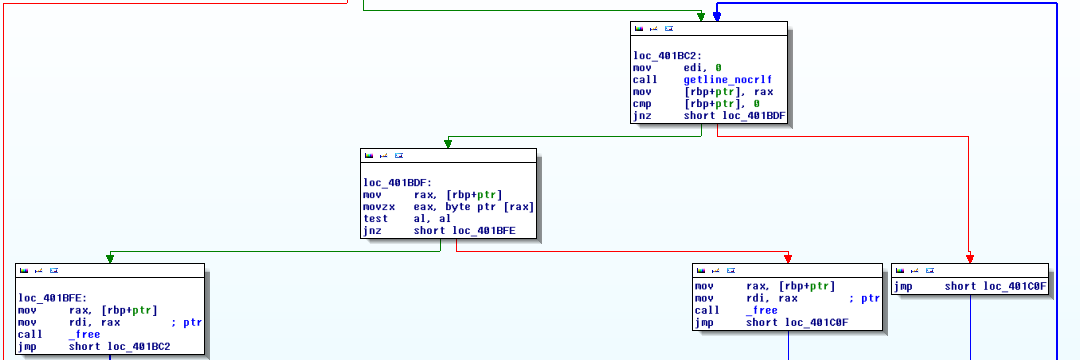This screenshot has height=360, width=1080.
Task: Select the pencil edit icon on loc_401BDF block
Action: 384,156
